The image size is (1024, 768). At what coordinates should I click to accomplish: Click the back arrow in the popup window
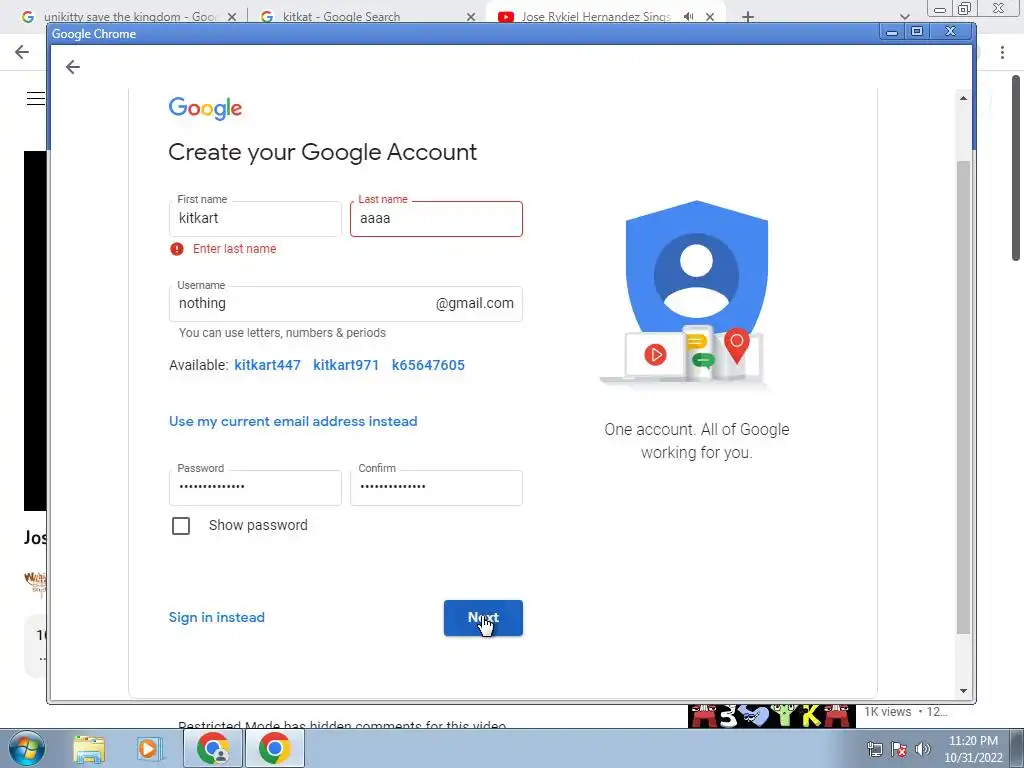click(x=72, y=67)
